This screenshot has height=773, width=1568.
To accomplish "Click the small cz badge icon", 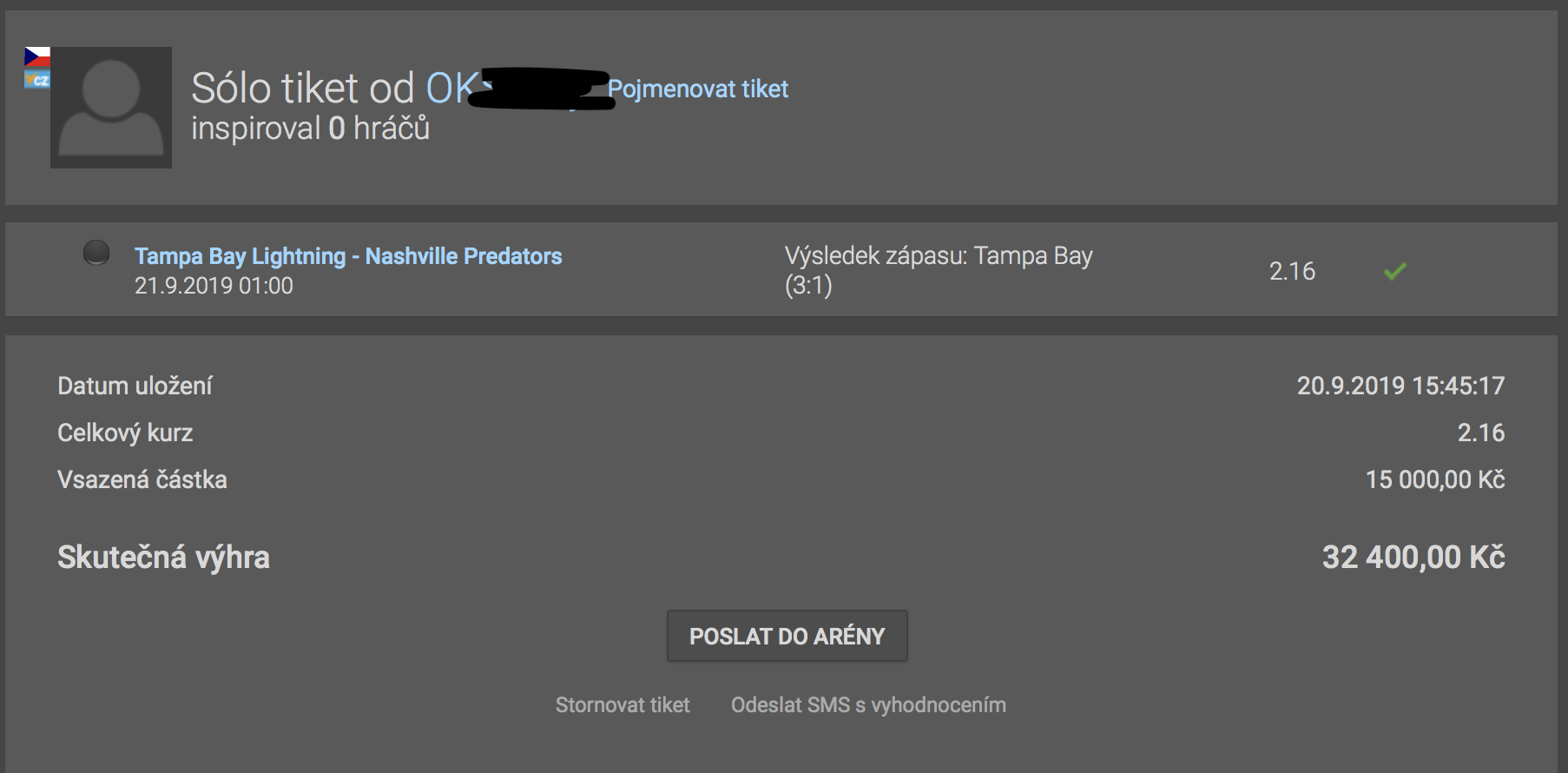I will (x=37, y=79).
